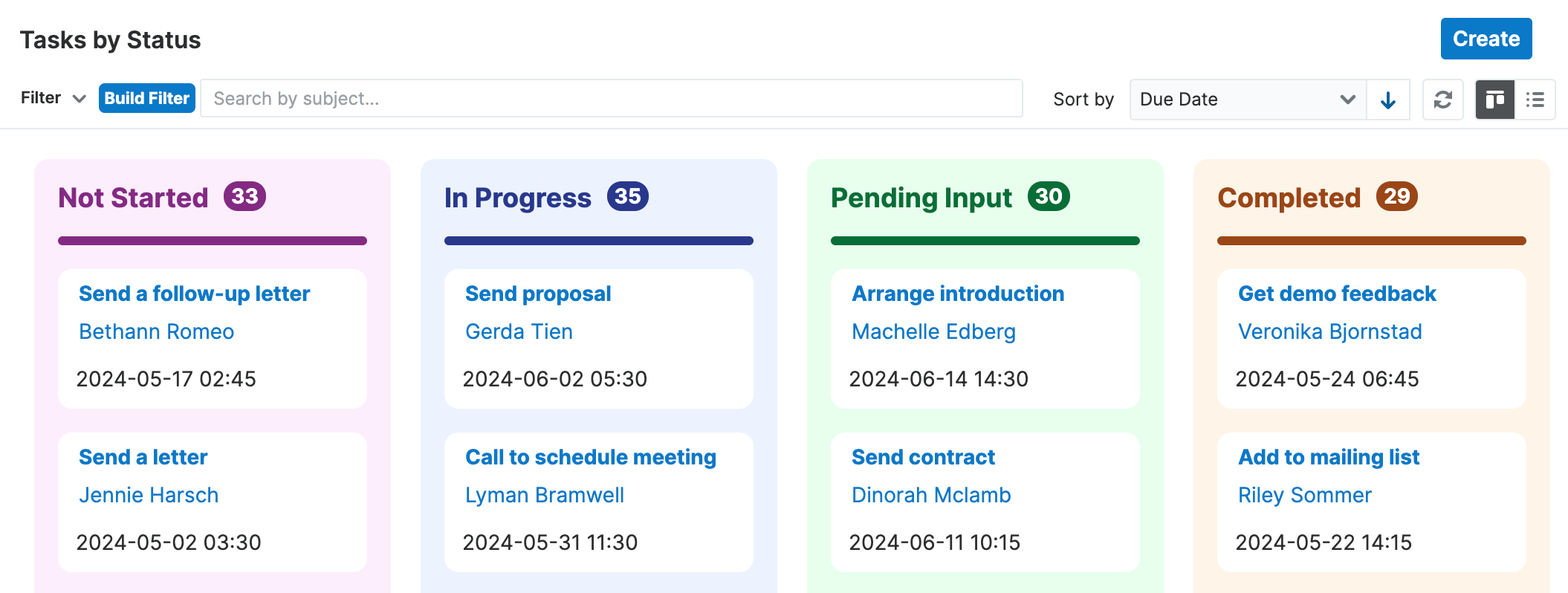The width and height of the screenshot is (1568, 593).
Task: Click the In Progress count badge 35
Action: tap(627, 196)
